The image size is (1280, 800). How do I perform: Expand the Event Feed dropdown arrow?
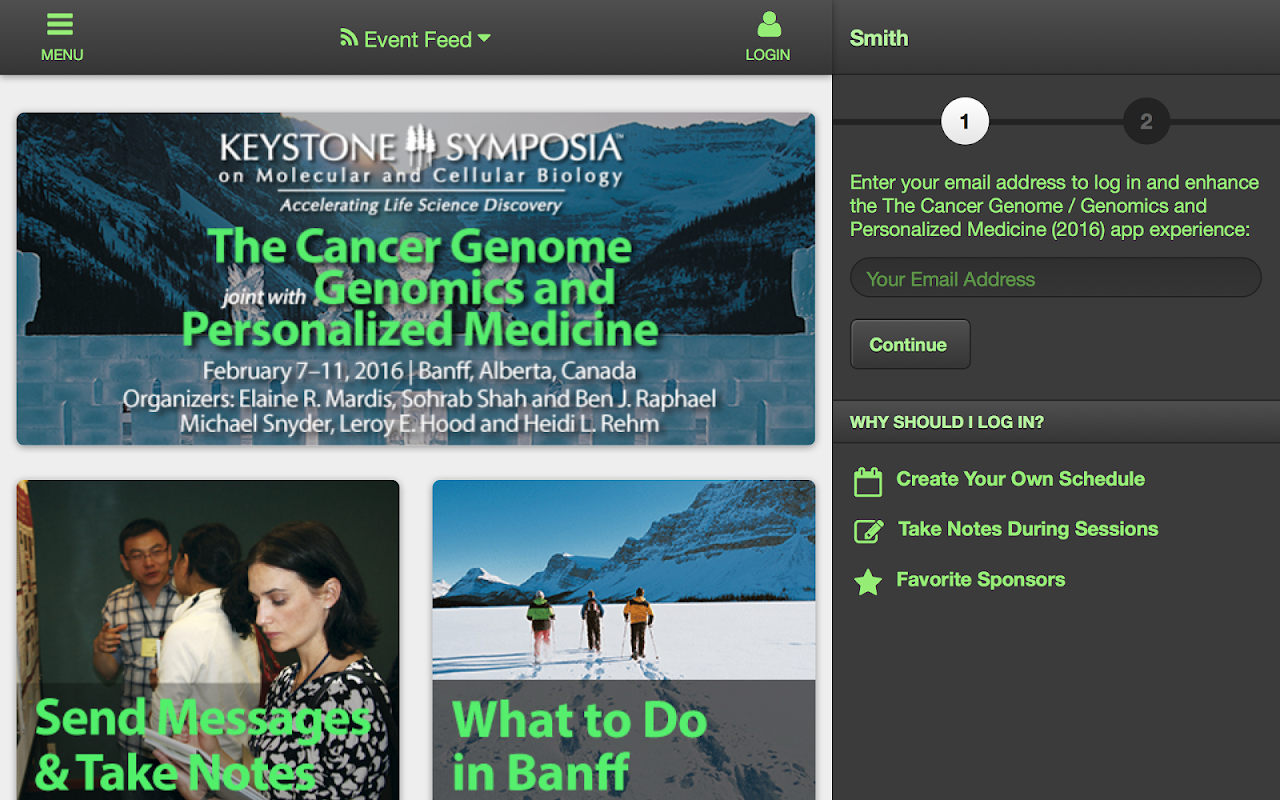pyautogui.click(x=484, y=38)
